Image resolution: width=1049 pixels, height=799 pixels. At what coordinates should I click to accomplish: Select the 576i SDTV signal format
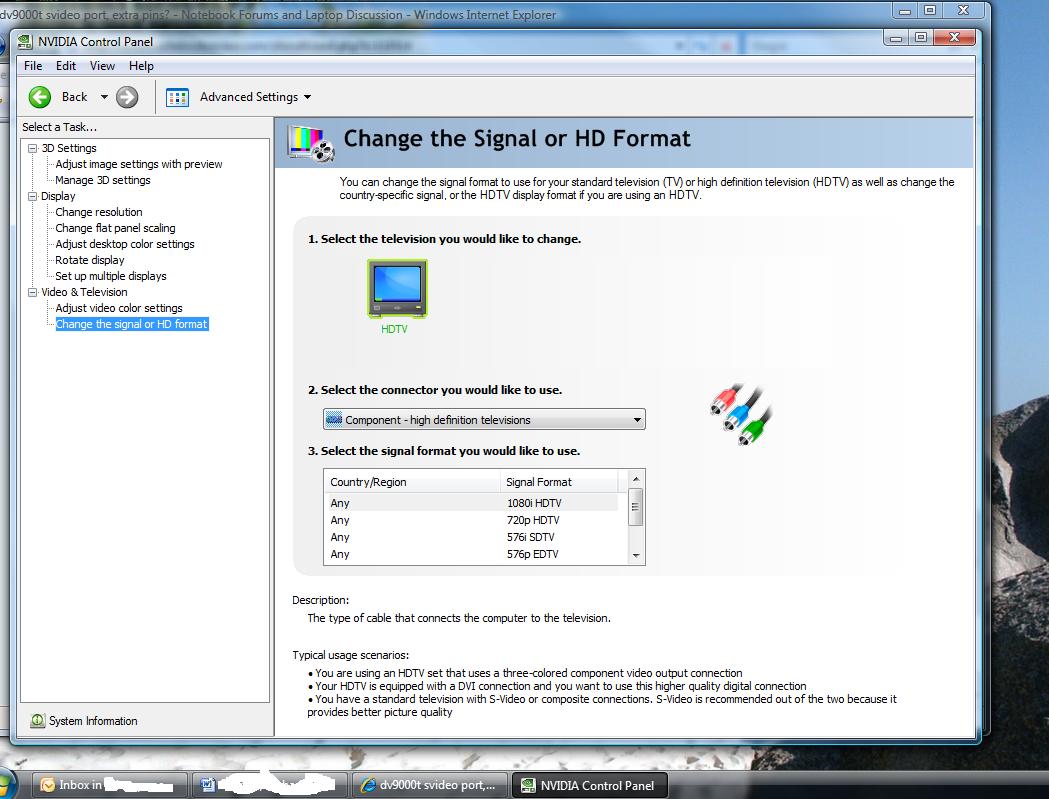470,537
